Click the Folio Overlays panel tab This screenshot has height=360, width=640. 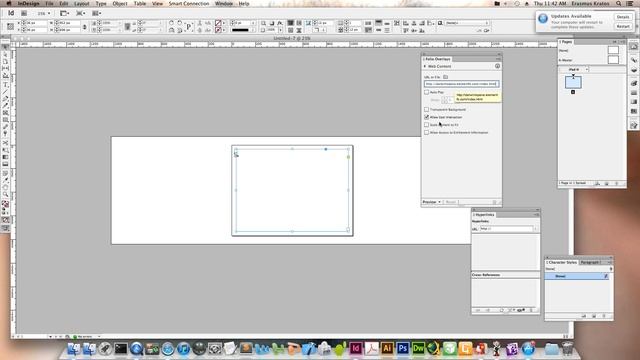(437, 59)
